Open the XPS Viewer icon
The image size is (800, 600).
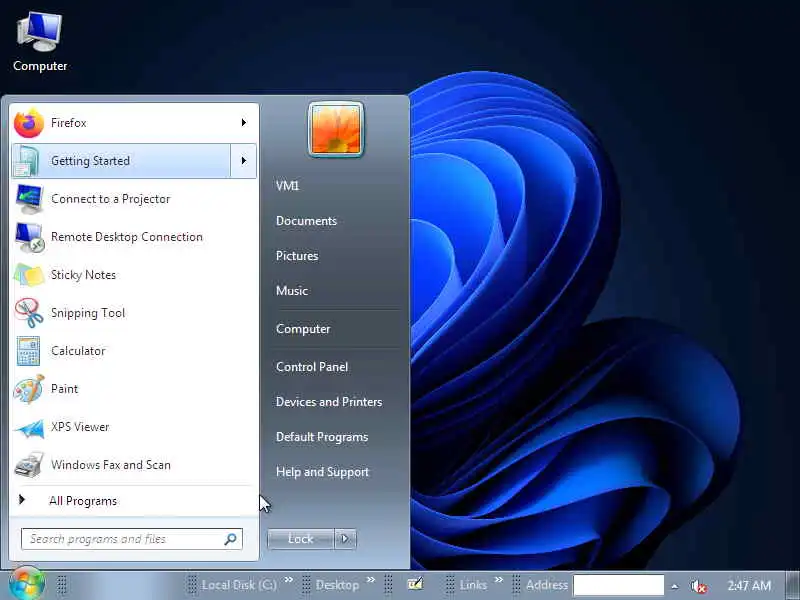pyautogui.click(x=29, y=428)
